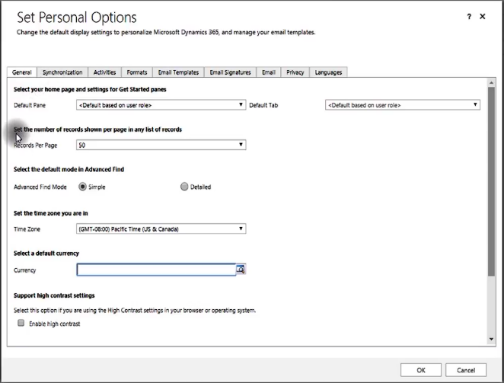Expand the Records Per Page dropdown
504x383 pixels.
161,145
